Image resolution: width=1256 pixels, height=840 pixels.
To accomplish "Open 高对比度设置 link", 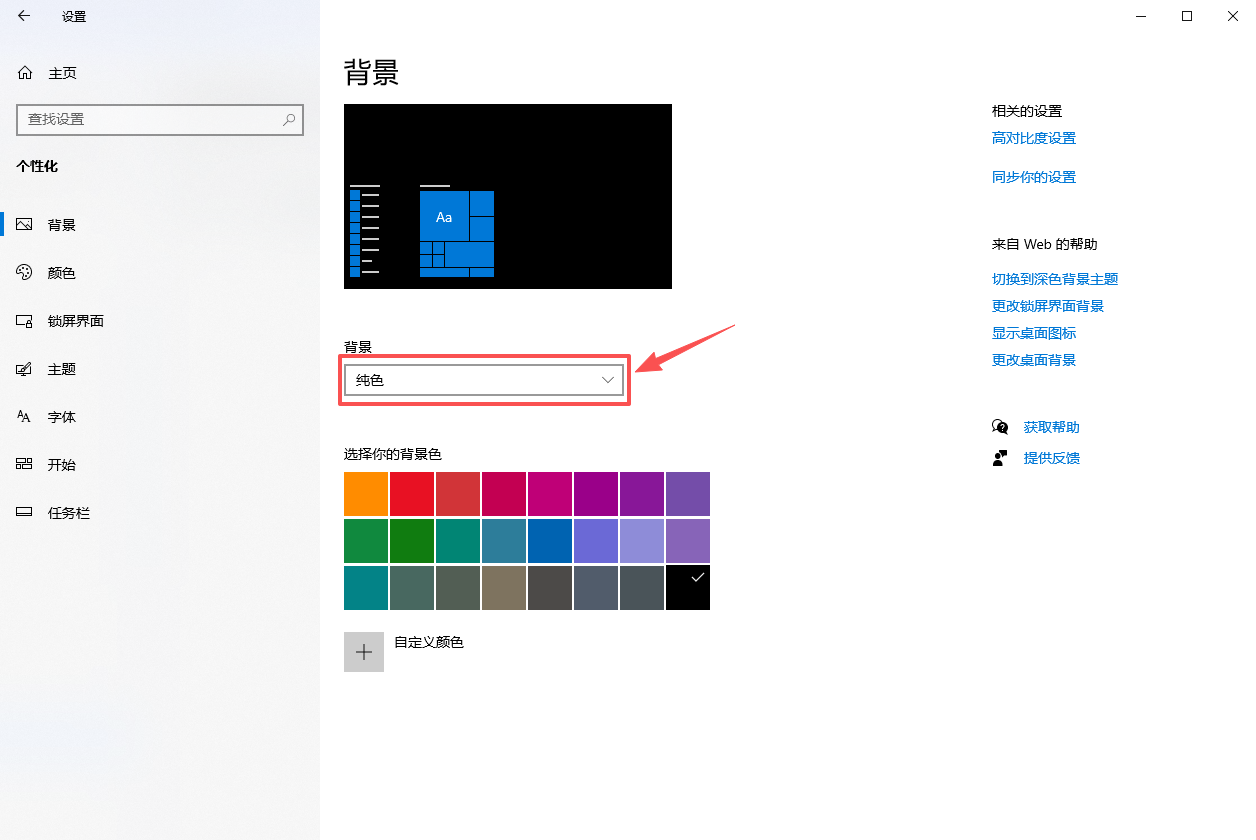I will coord(1034,139).
